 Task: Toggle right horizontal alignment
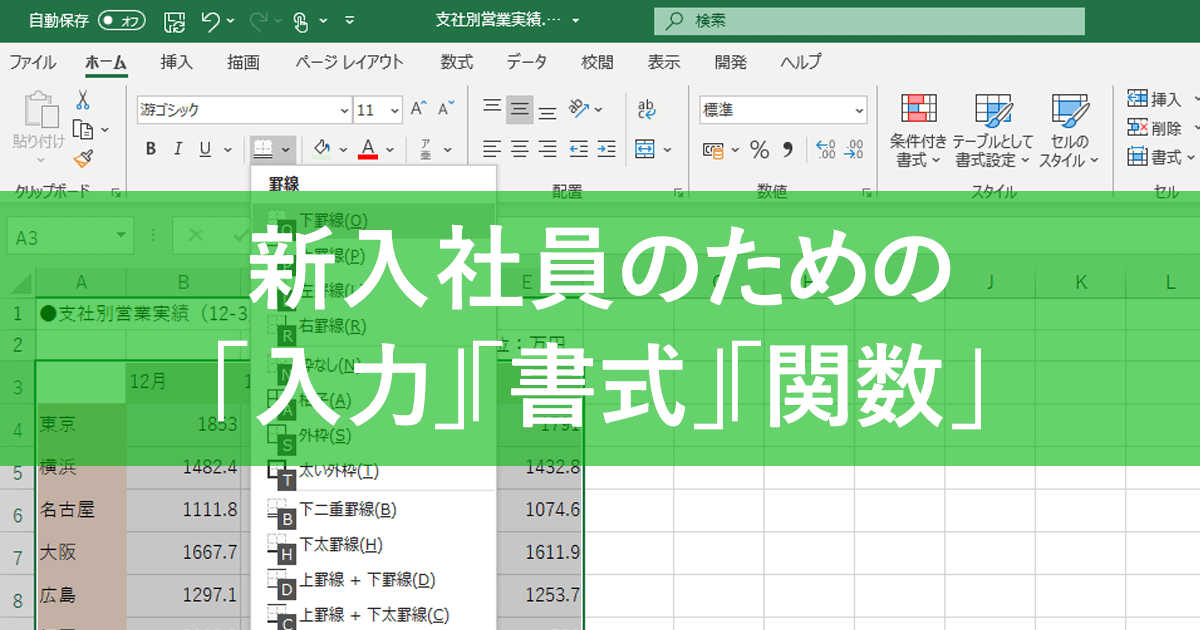click(x=547, y=149)
